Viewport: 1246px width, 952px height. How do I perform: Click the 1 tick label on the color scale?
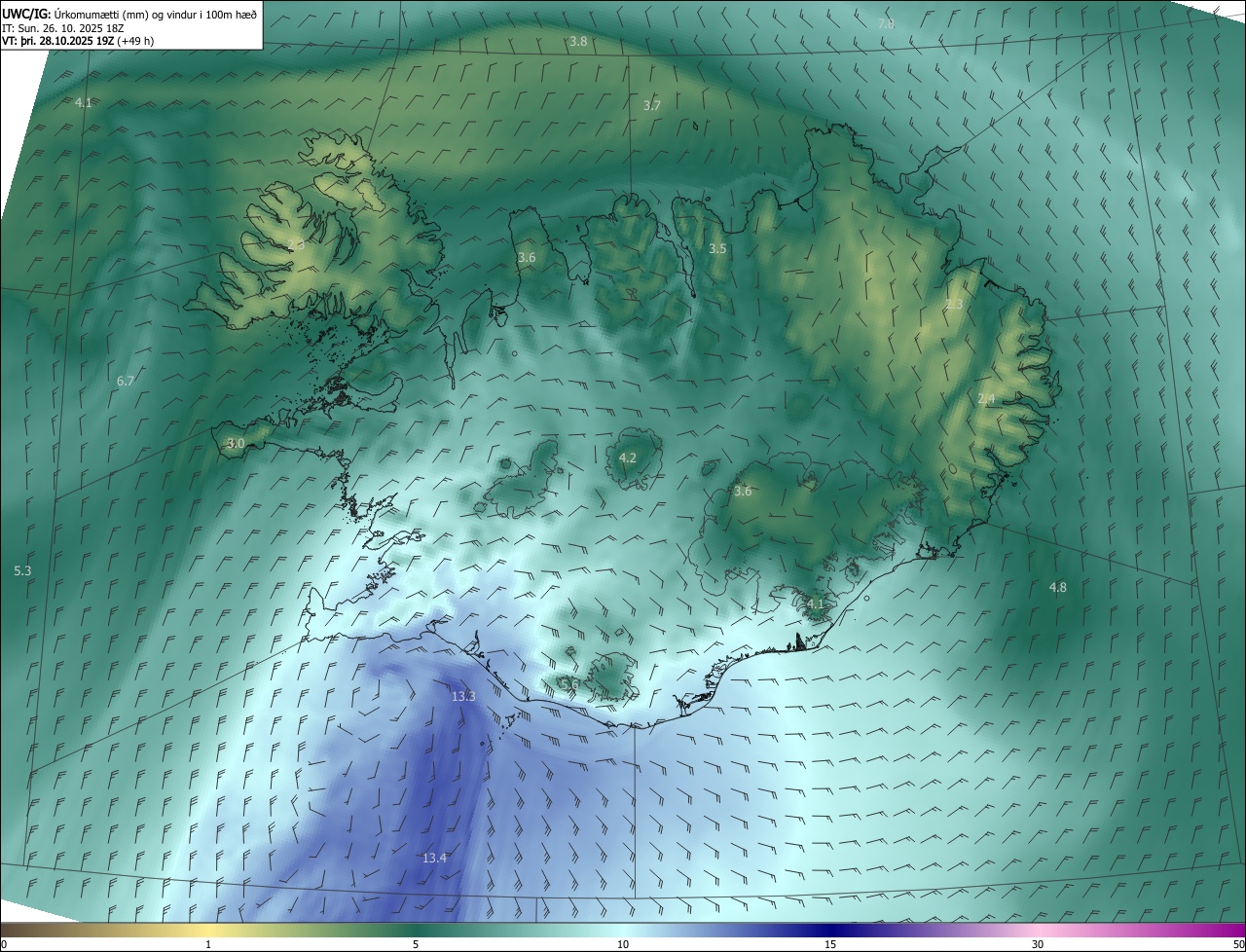[x=209, y=944]
